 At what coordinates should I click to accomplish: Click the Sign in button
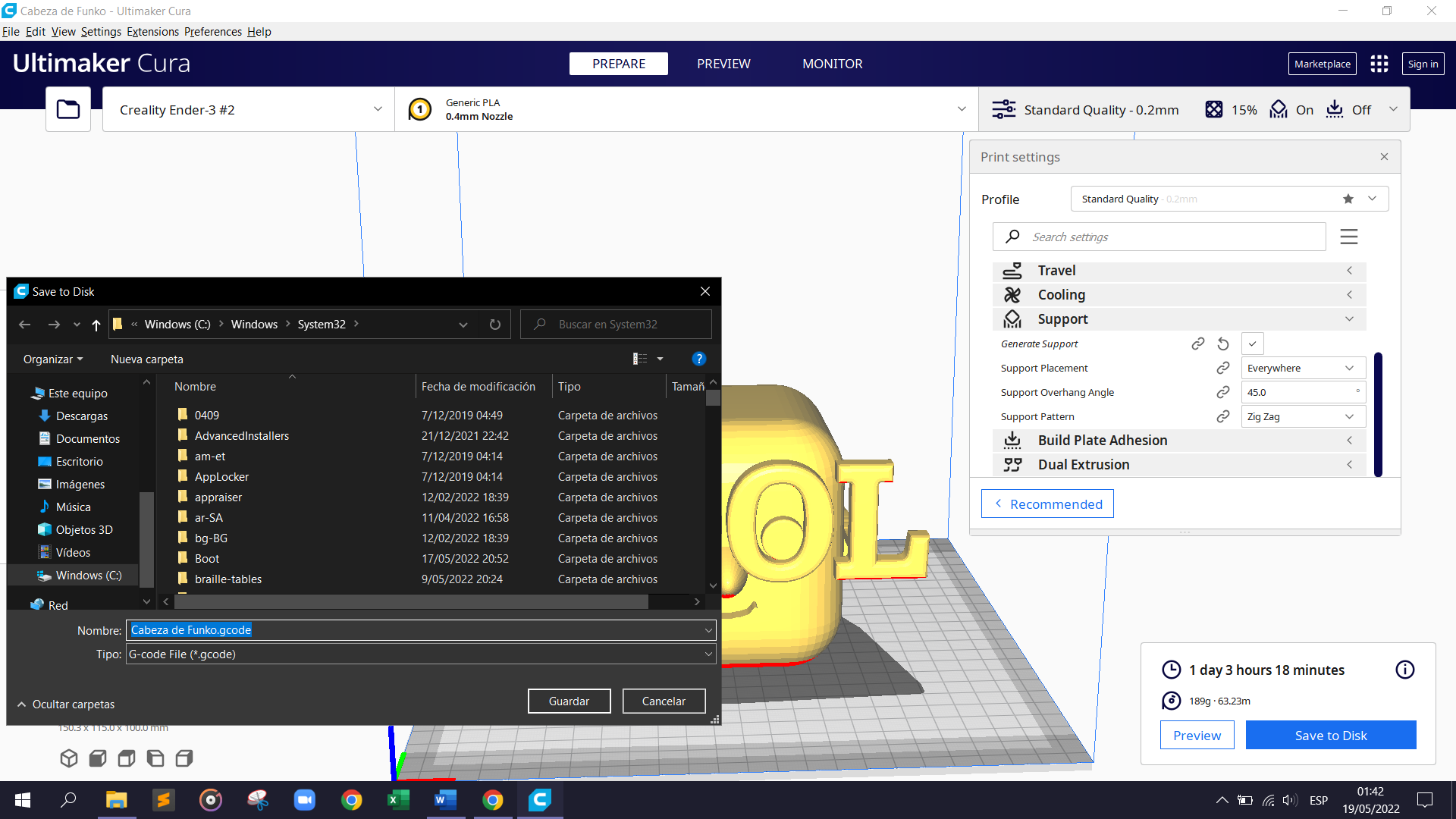[1423, 64]
